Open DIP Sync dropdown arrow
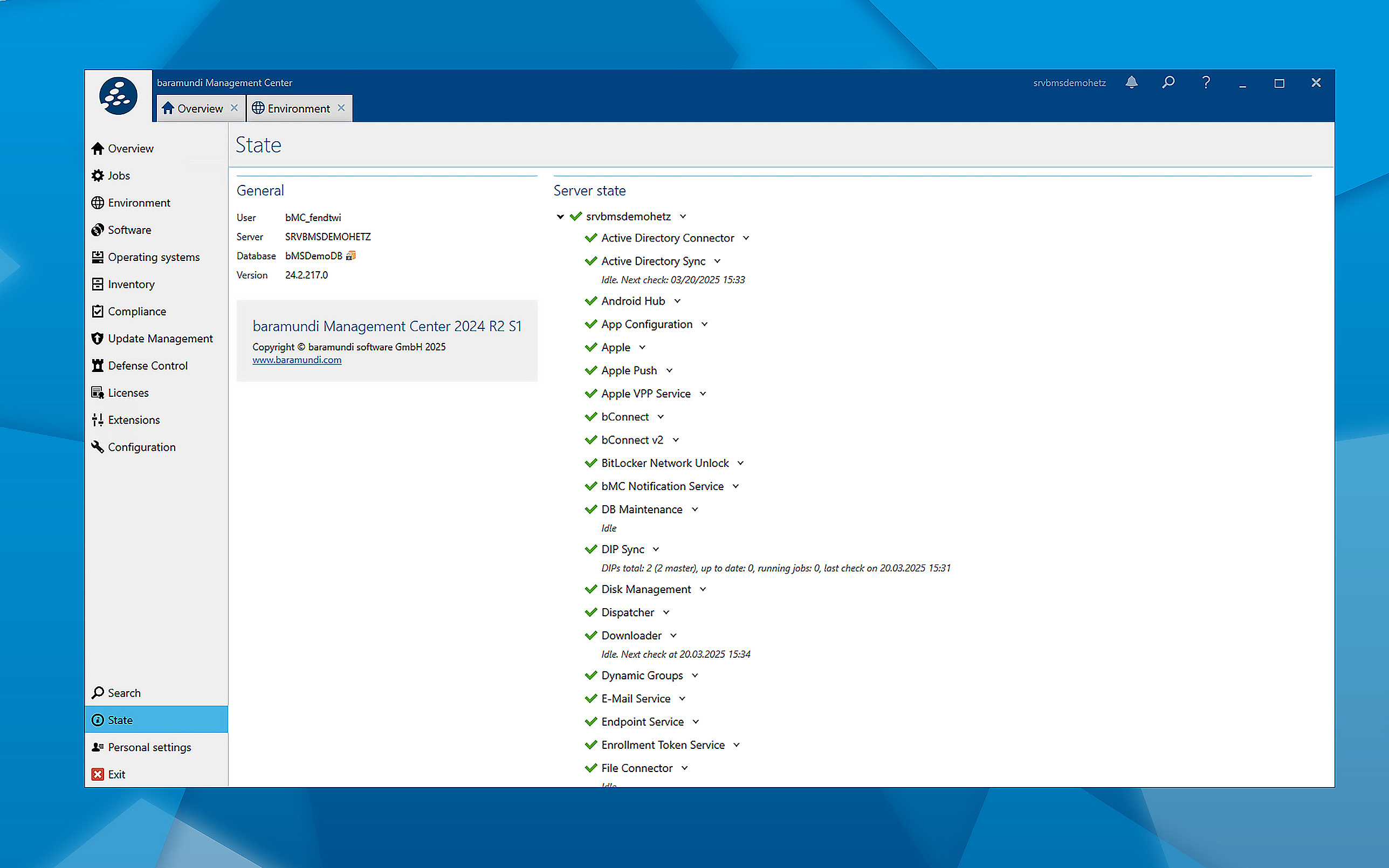This screenshot has height=868, width=1389. pyautogui.click(x=656, y=549)
